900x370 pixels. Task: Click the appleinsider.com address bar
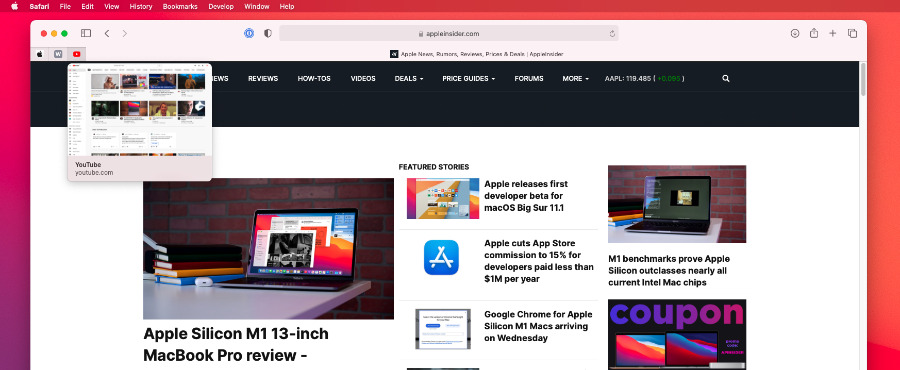pyautogui.click(x=449, y=33)
